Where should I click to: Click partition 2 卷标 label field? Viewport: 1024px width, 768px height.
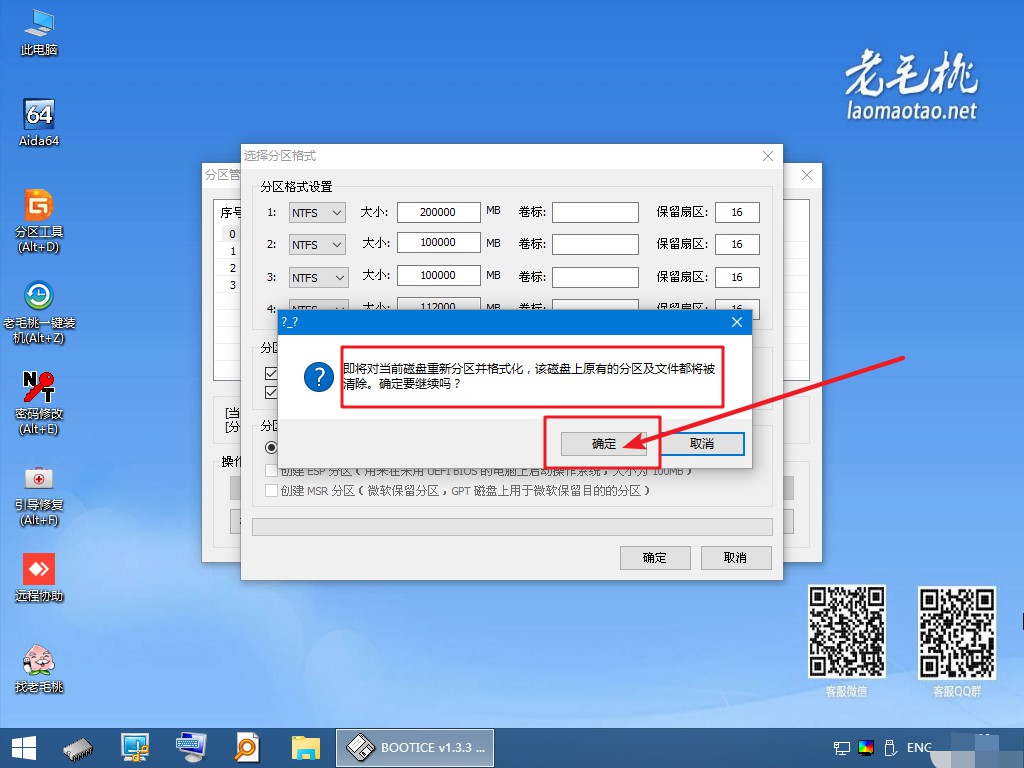(595, 244)
